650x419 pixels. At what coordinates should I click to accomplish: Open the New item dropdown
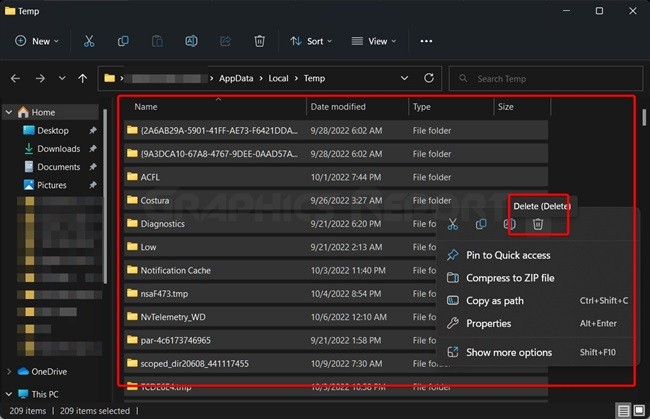[x=37, y=41]
